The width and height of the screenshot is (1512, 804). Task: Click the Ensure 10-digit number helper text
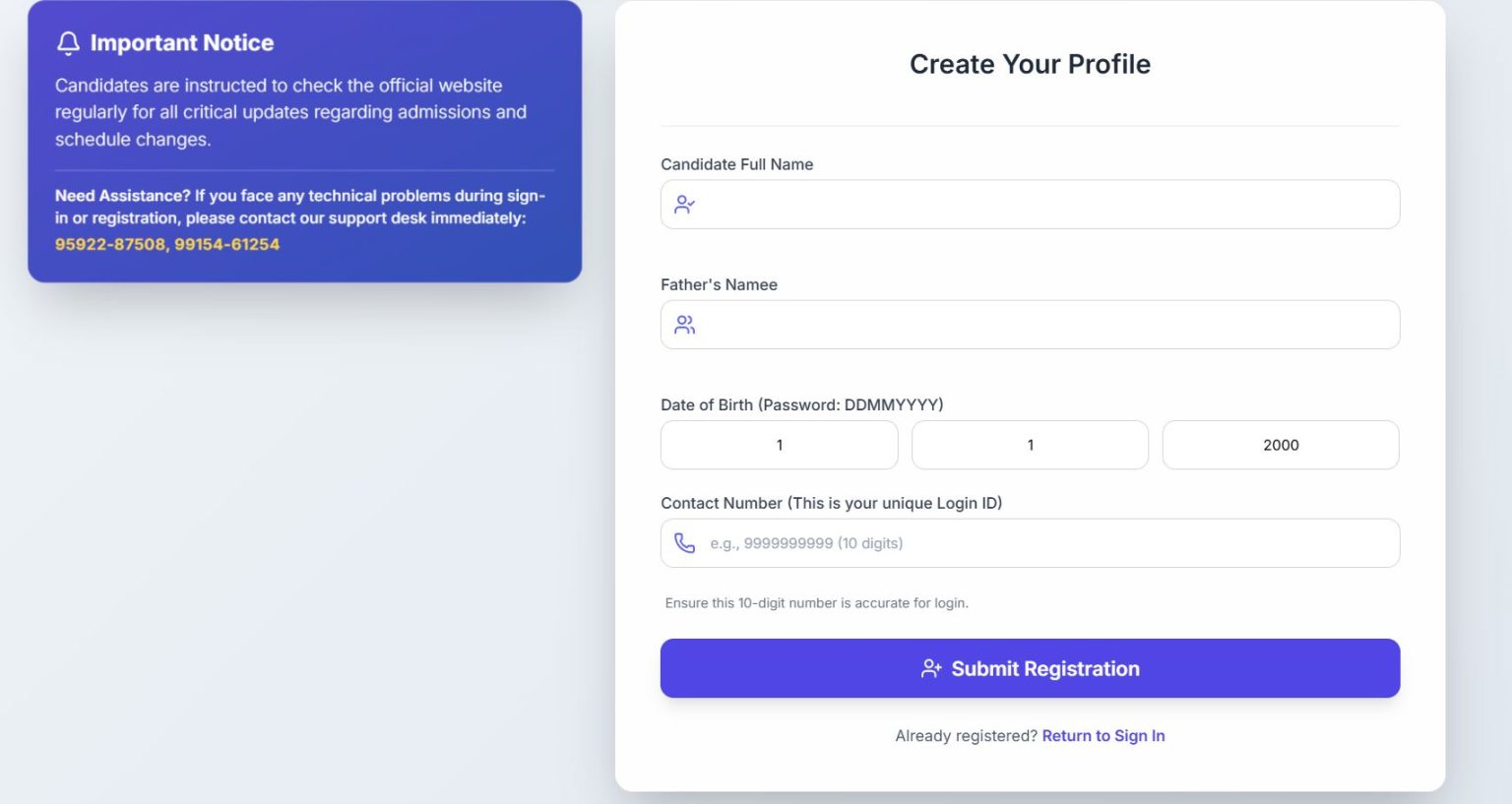(x=817, y=602)
